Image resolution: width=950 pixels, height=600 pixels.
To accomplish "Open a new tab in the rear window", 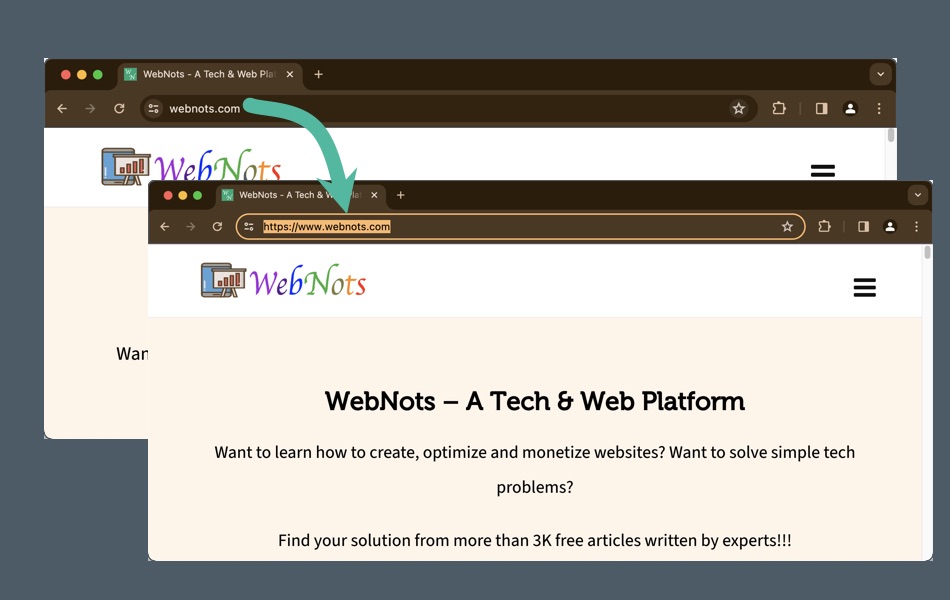I will tap(318, 74).
